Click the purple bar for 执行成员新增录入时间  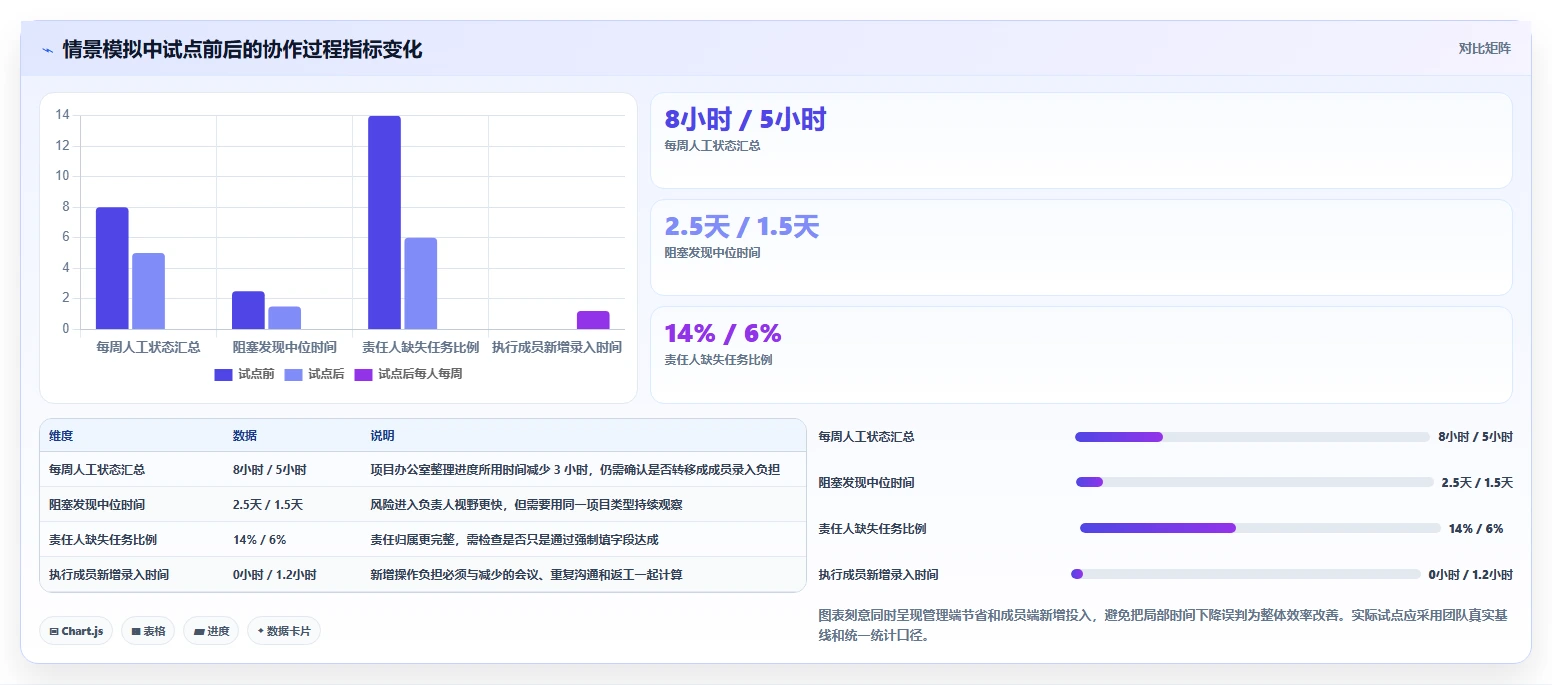point(593,320)
